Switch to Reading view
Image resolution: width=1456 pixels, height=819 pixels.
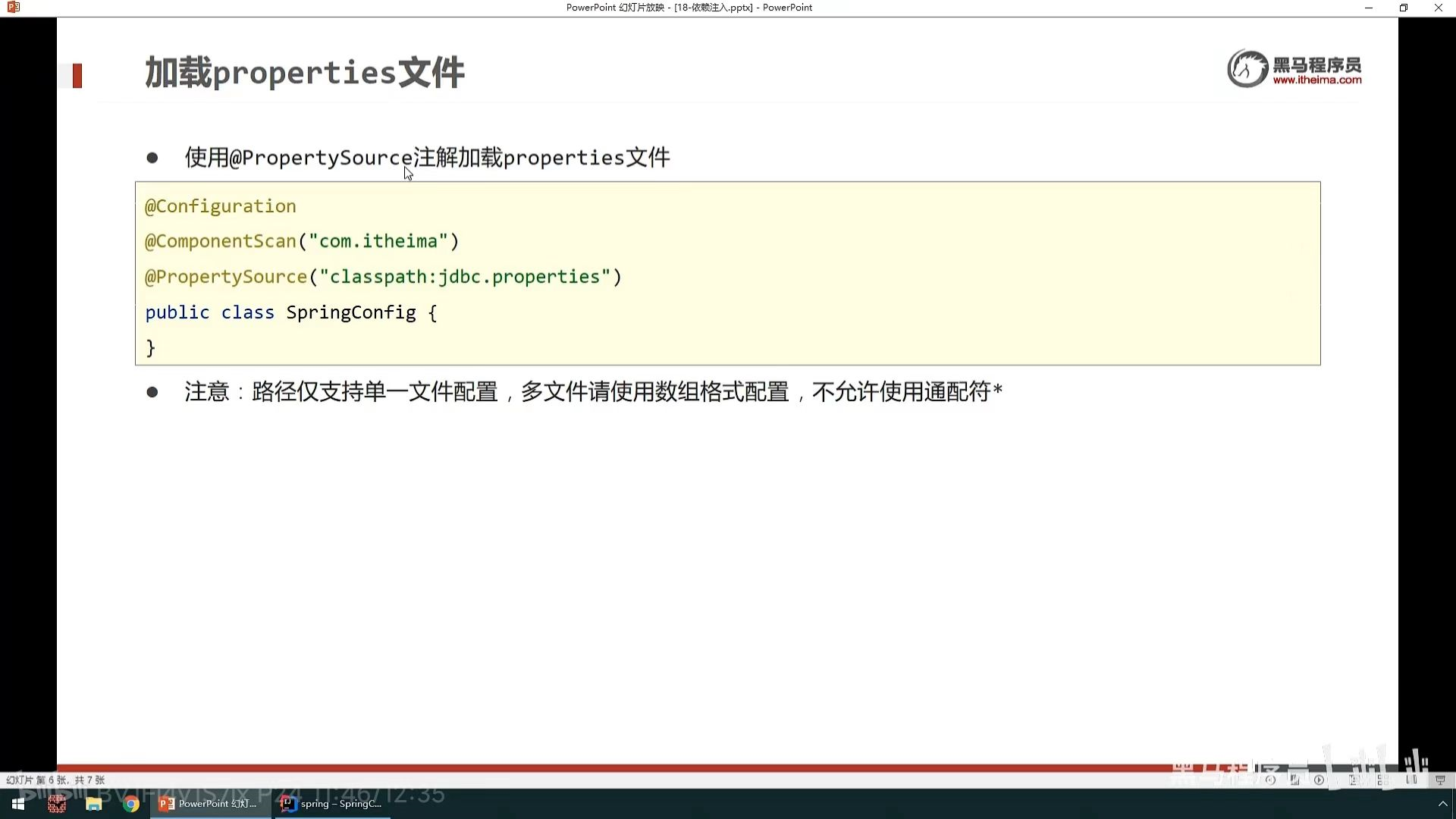coord(1411,780)
